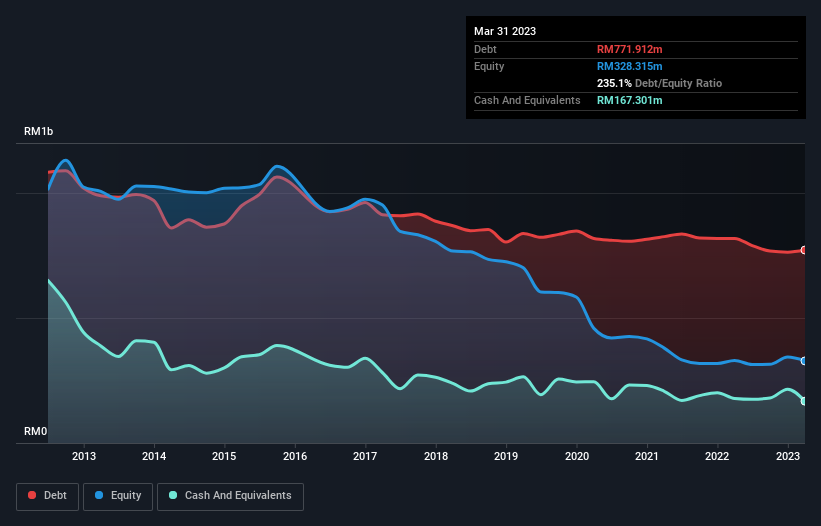
Task: Select the 2013 axis label
Action: click(x=84, y=456)
